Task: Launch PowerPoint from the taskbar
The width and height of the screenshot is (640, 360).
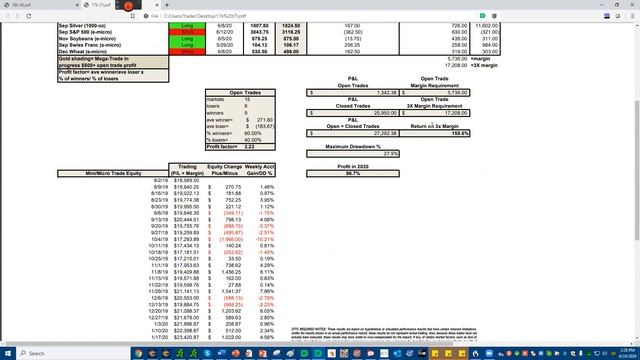Action: [x=236, y=353]
